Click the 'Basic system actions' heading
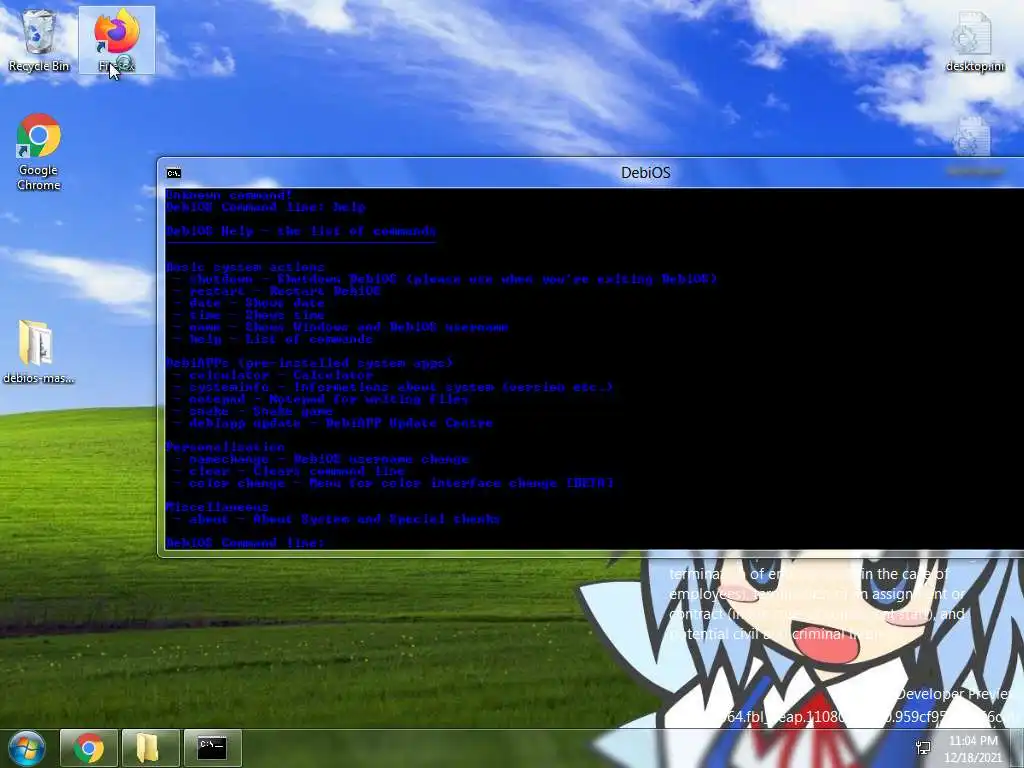The height and width of the screenshot is (768, 1024). point(245,267)
